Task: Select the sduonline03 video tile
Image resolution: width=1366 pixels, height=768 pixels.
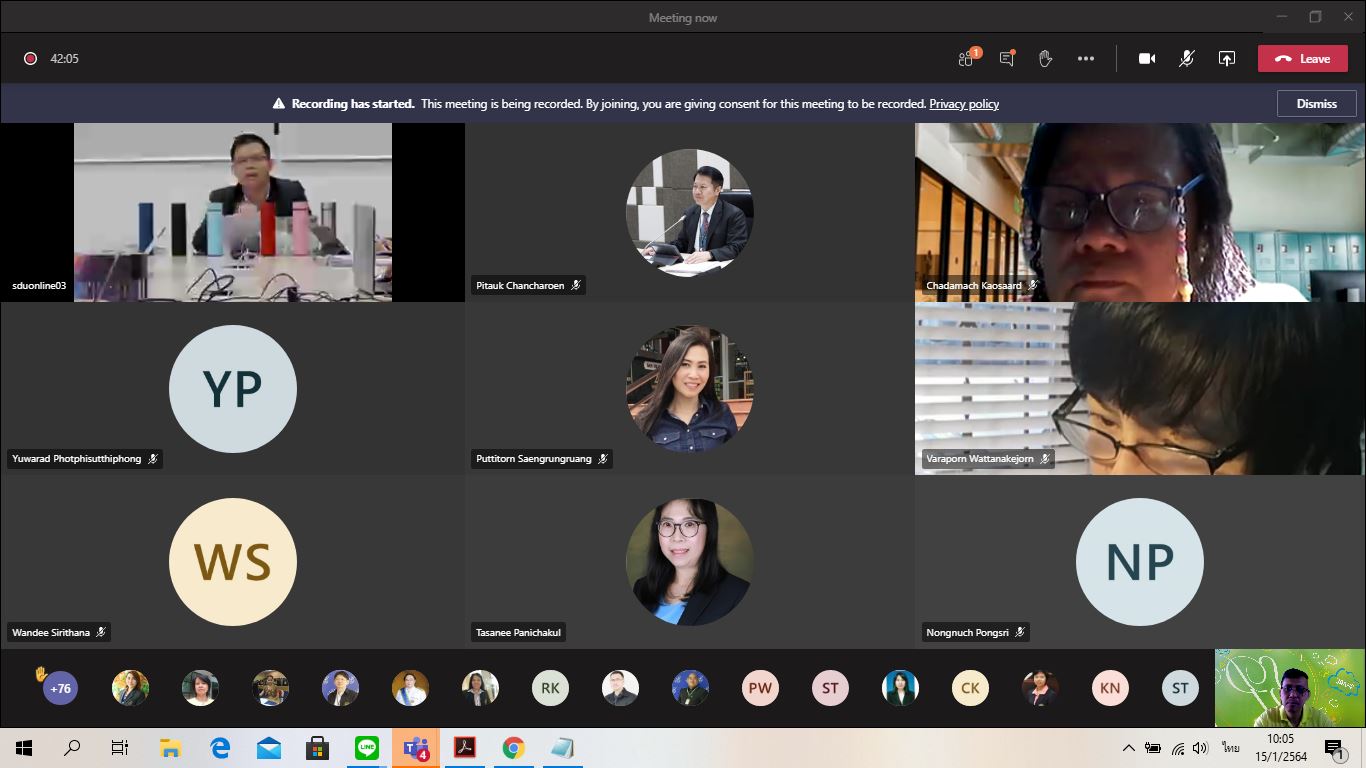Action: [x=232, y=212]
